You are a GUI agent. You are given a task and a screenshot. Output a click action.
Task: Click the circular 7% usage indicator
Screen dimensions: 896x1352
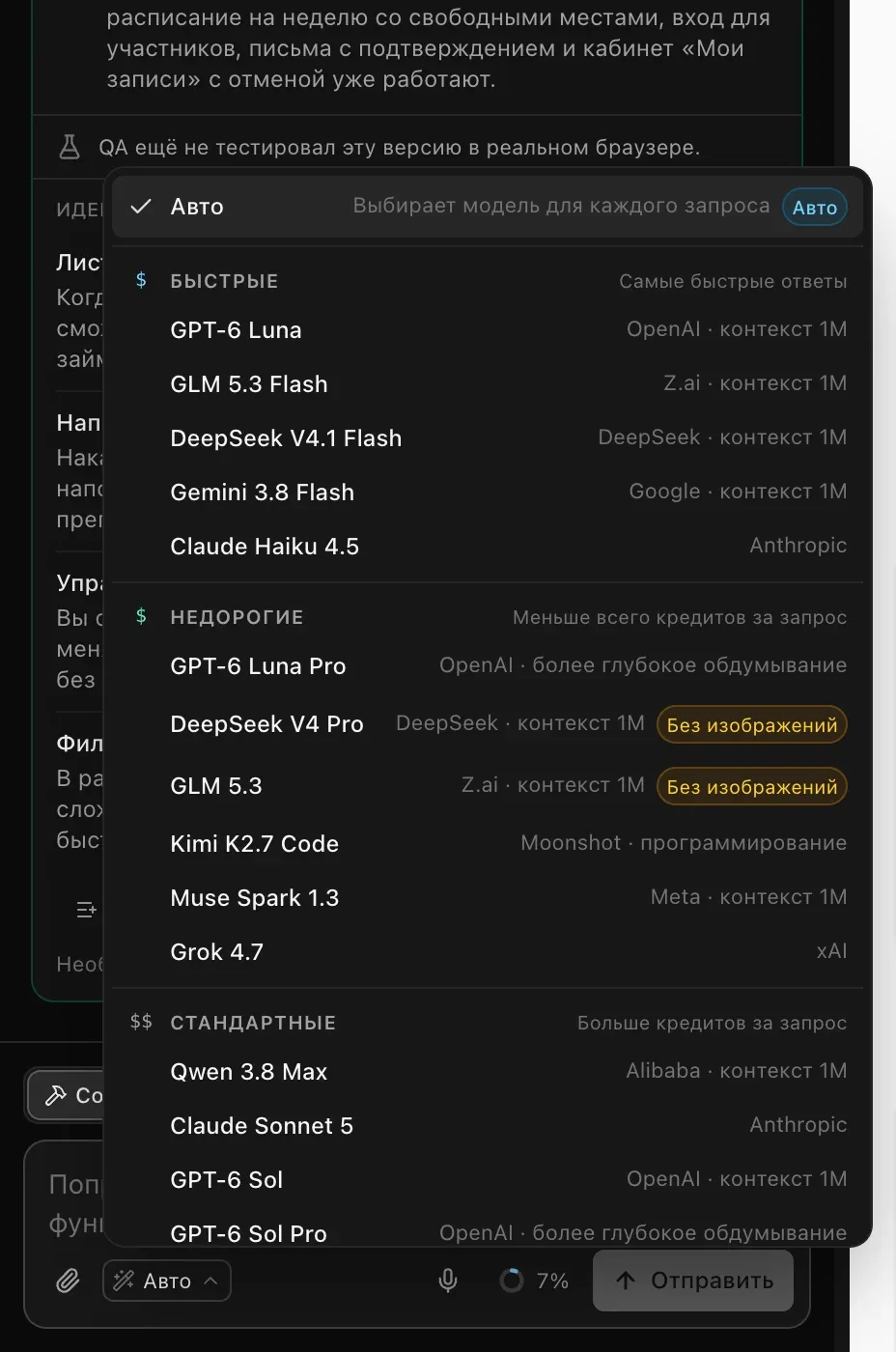point(512,1281)
